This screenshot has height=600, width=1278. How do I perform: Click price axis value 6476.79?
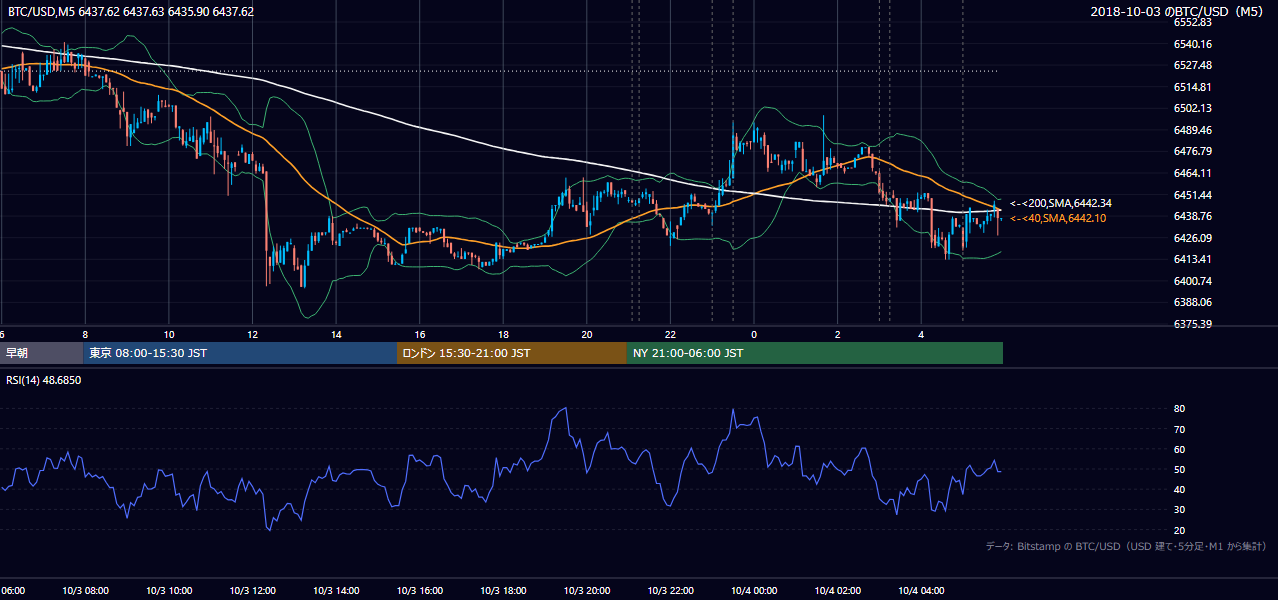1193,151
